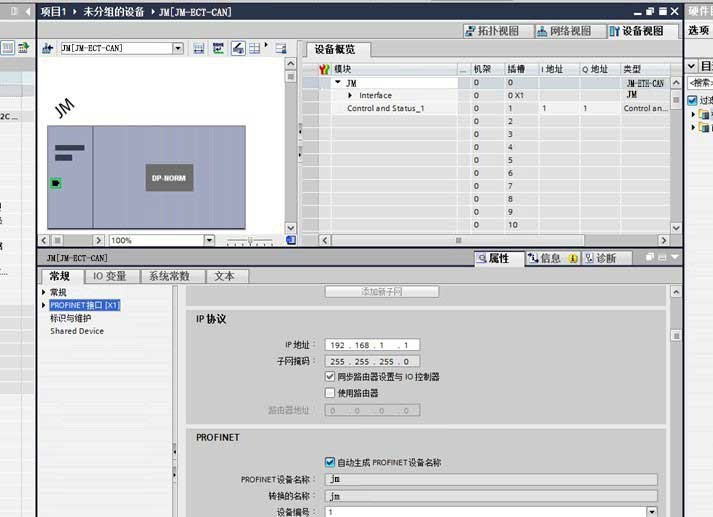Click the green port on JM device
Image resolution: width=713 pixels, height=517 pixels.
click(56, 183)
